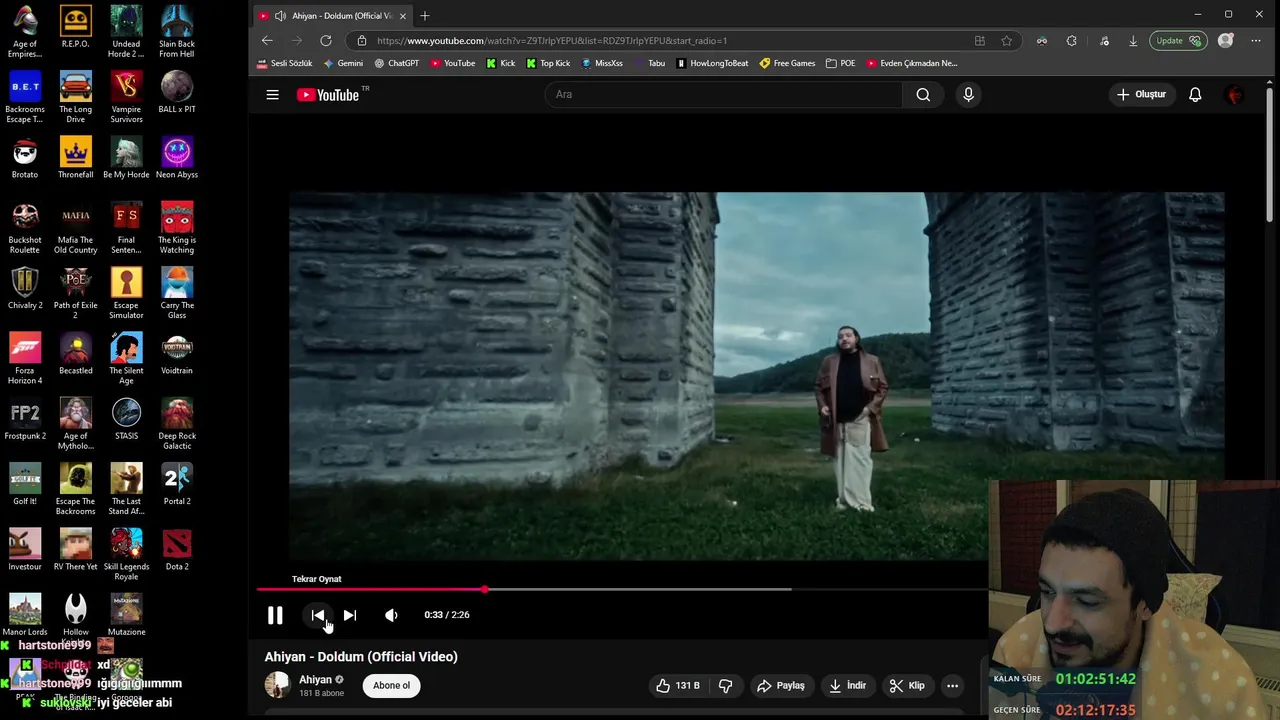Screen dimensions: 1280x720
Task: Select the Brotato desktop icon
Action: coord(25,157)
